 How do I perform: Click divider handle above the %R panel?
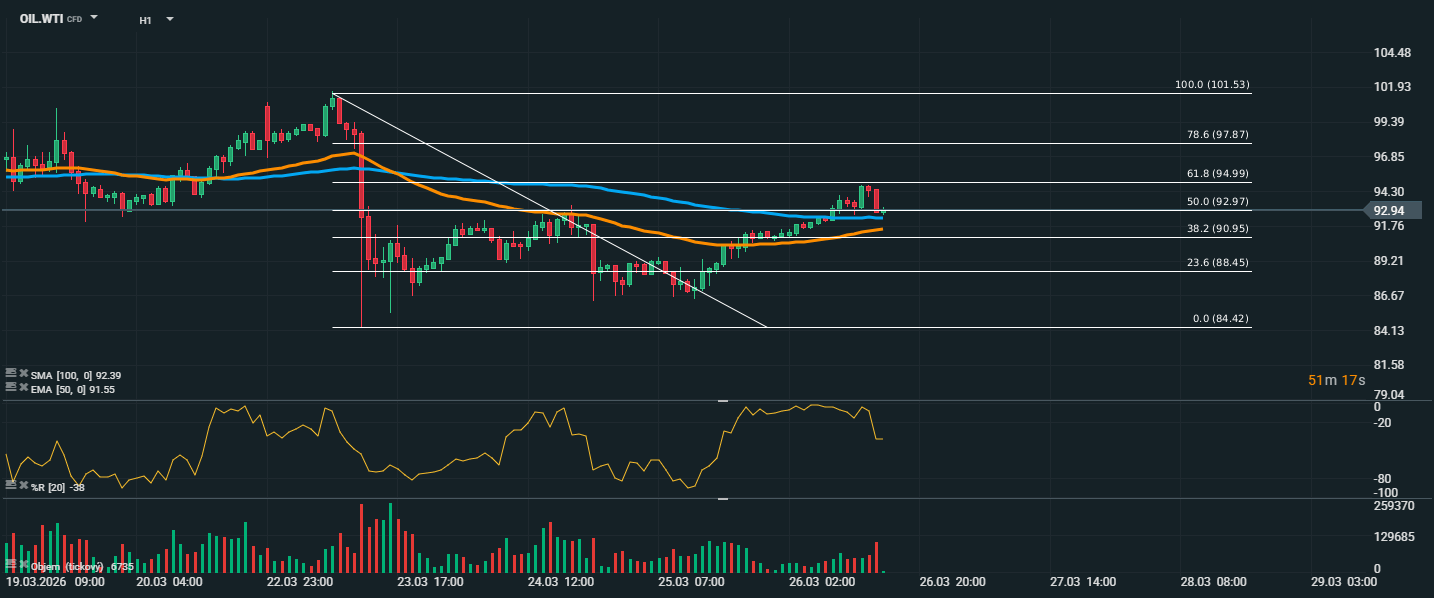(x=723, y=401)
